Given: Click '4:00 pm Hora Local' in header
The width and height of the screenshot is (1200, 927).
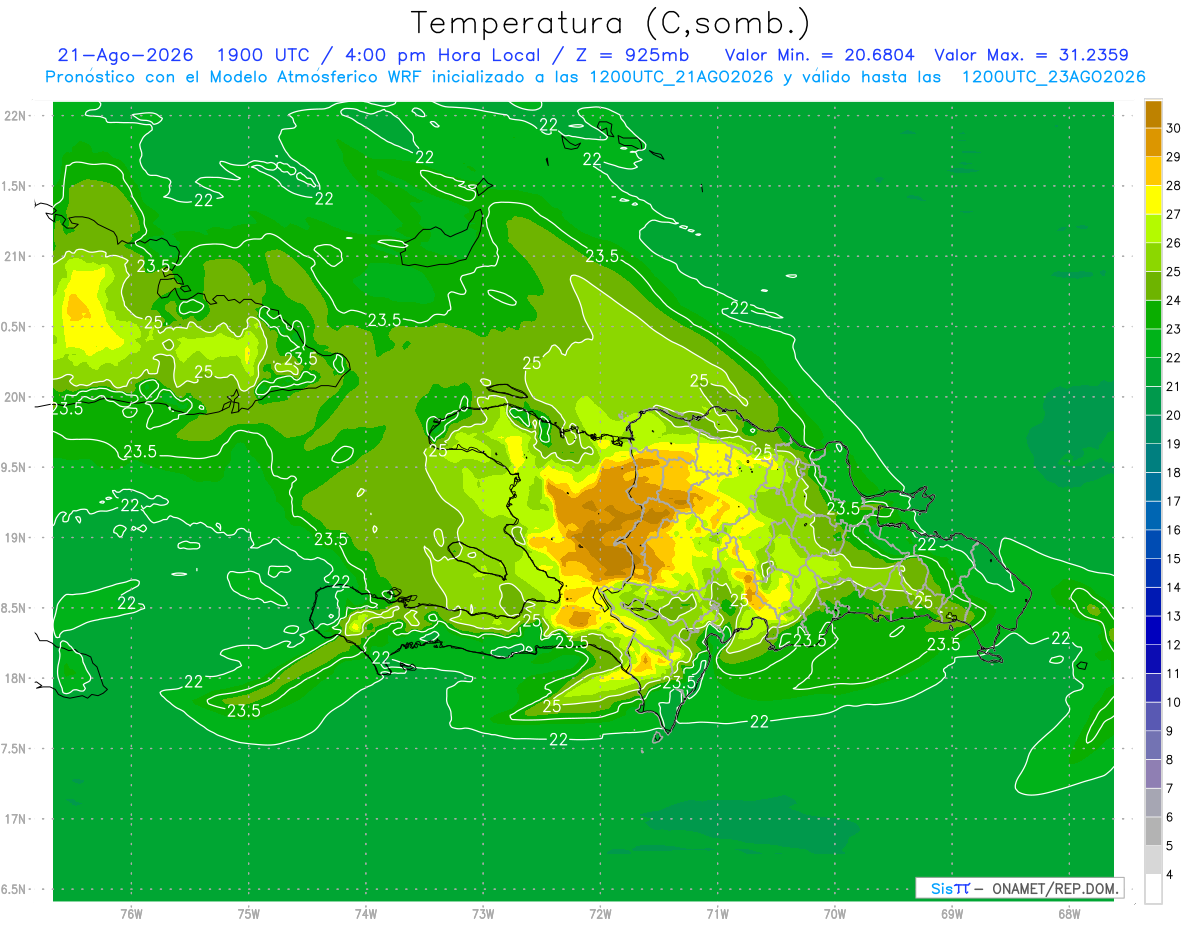Looking at the screenshot, I should click(445, 55).
